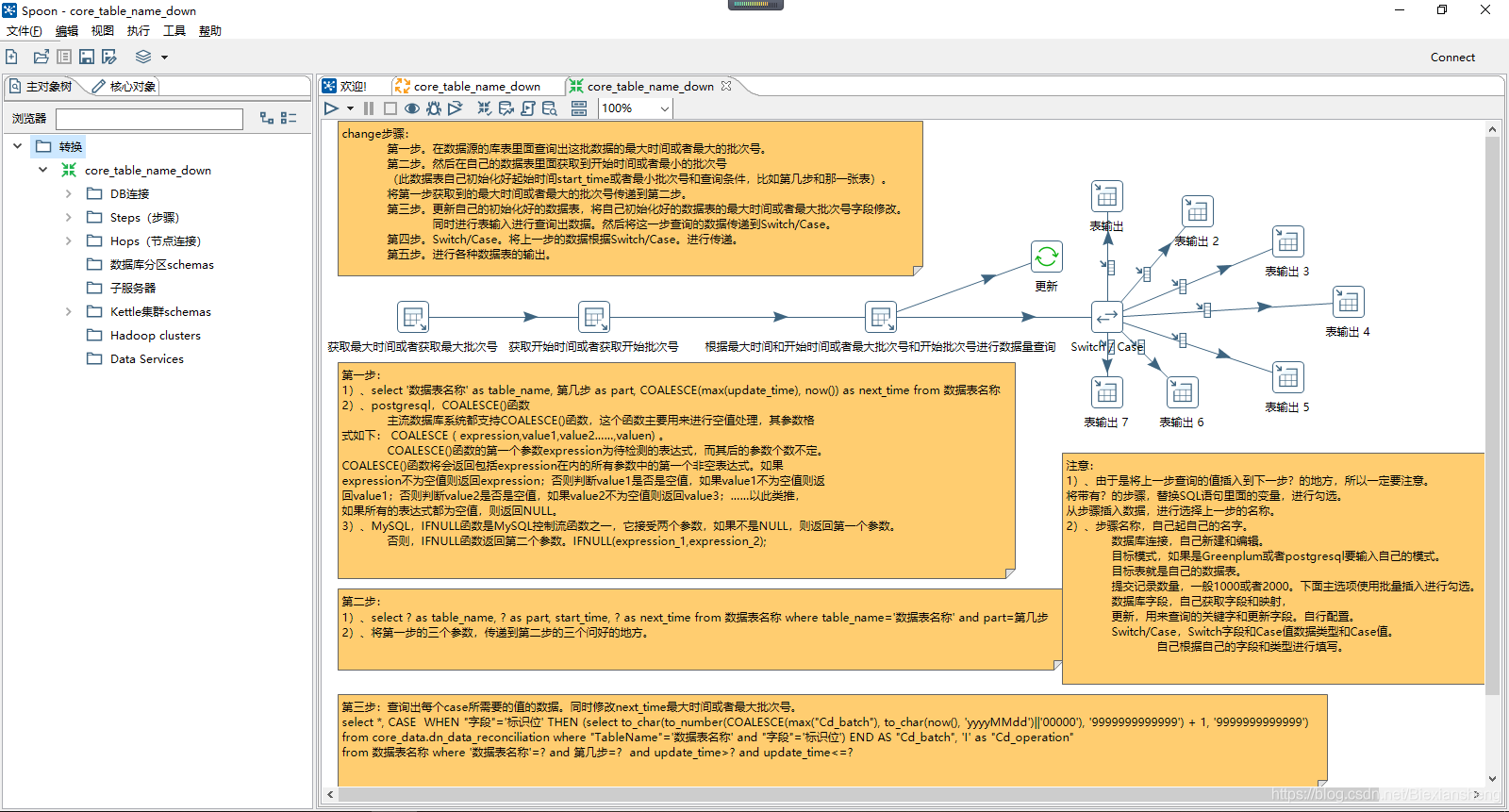Select the 表输出 3 step icon
Image resolution: width=1509 pixels, height=812 pixels.
click(1288, 241)
